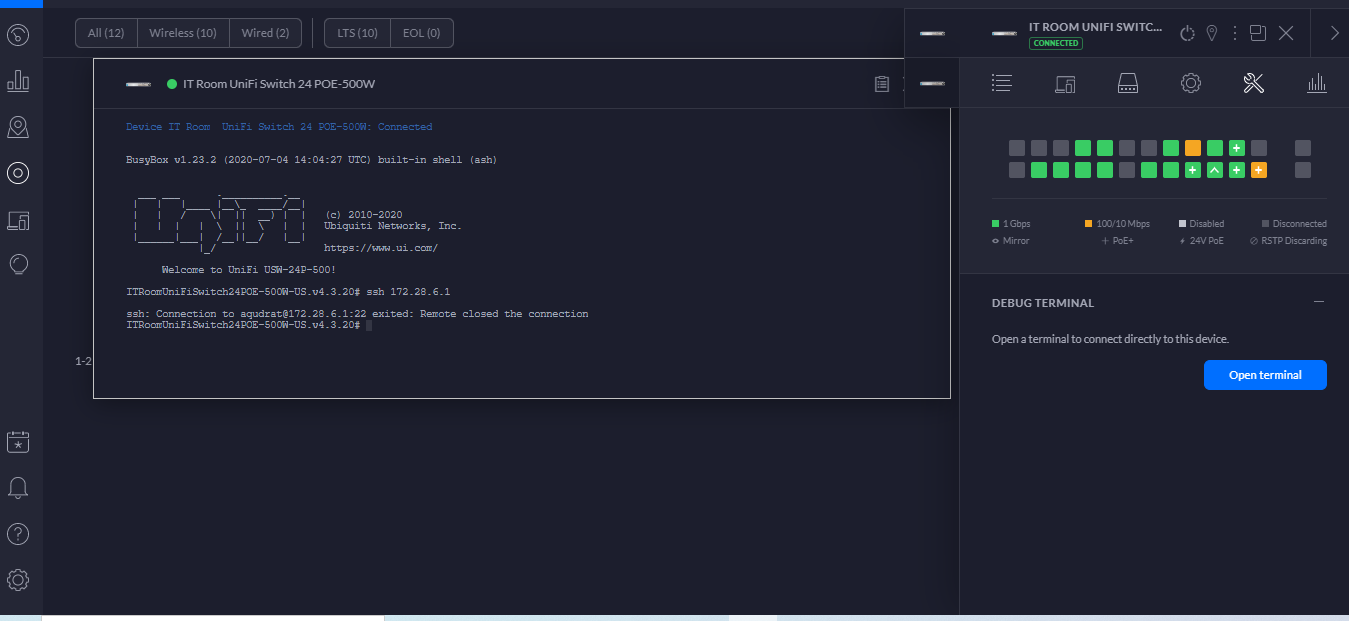Click the locate device pin icon

[x=1212, y=33]
